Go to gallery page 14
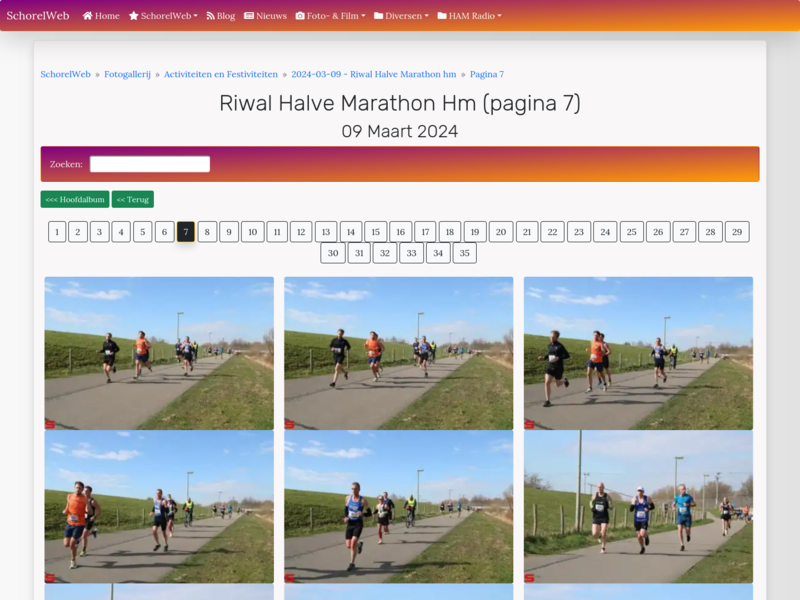Screen dimensions: 800x600 (351, 232)
